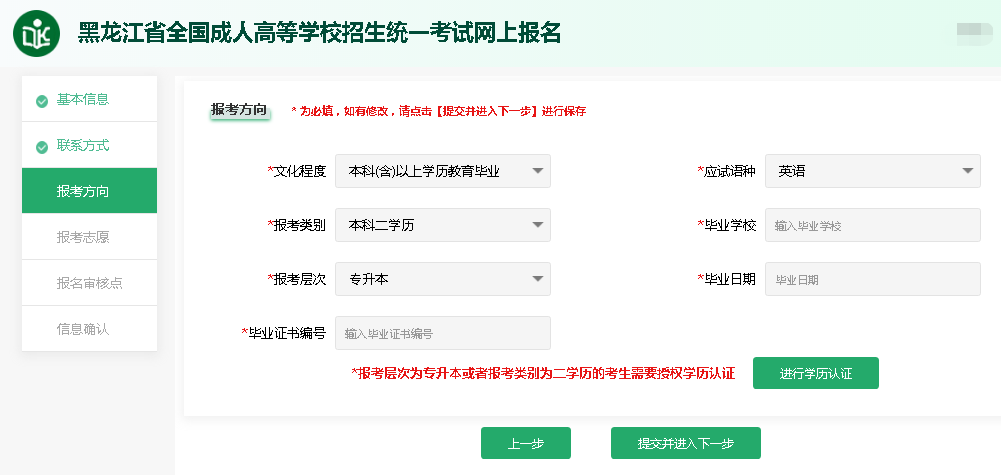This screenshot has width=1001, height=475.
Task: Click the 毕业证书编号 input field
Action: (442, 333)
